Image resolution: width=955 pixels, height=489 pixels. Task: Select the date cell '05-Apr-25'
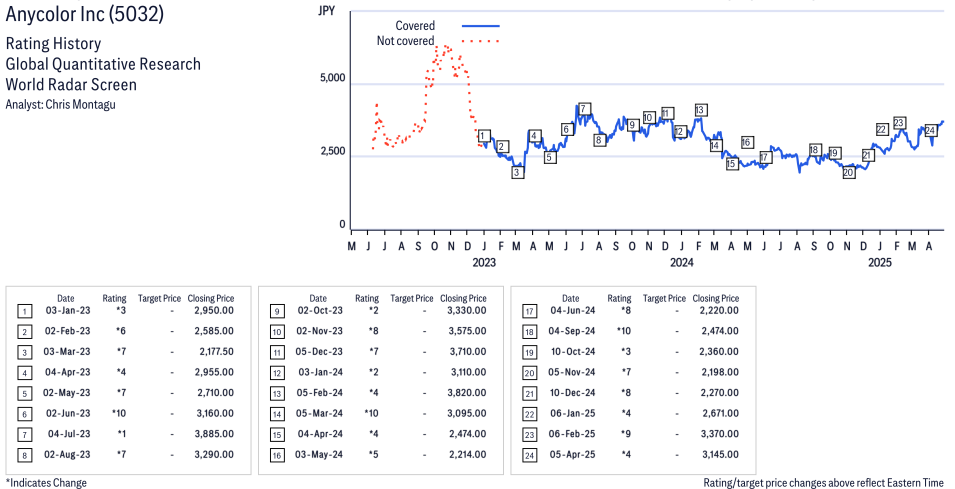(573, 454)
